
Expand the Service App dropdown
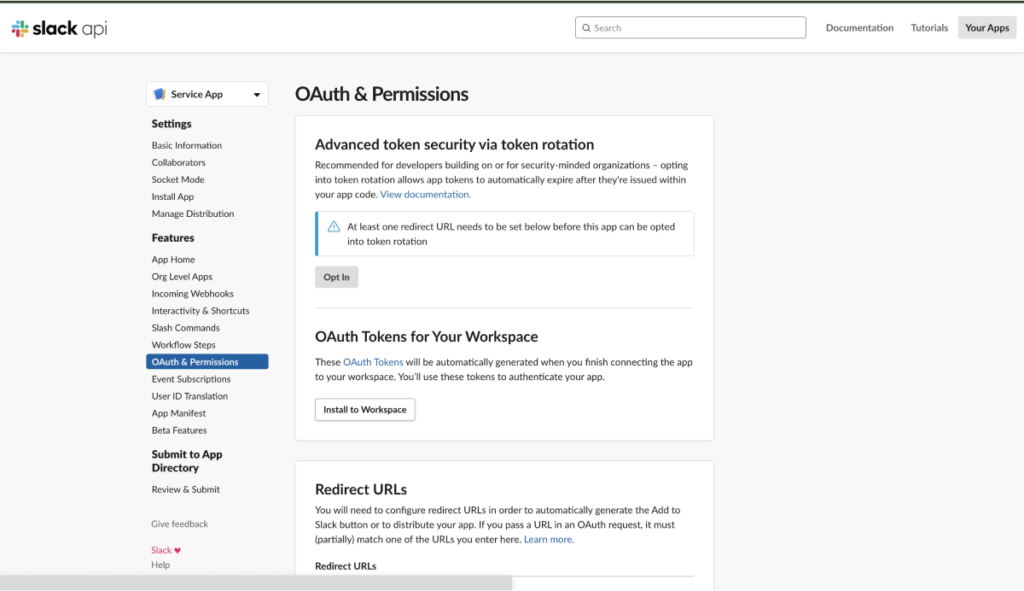coord(257,95)
